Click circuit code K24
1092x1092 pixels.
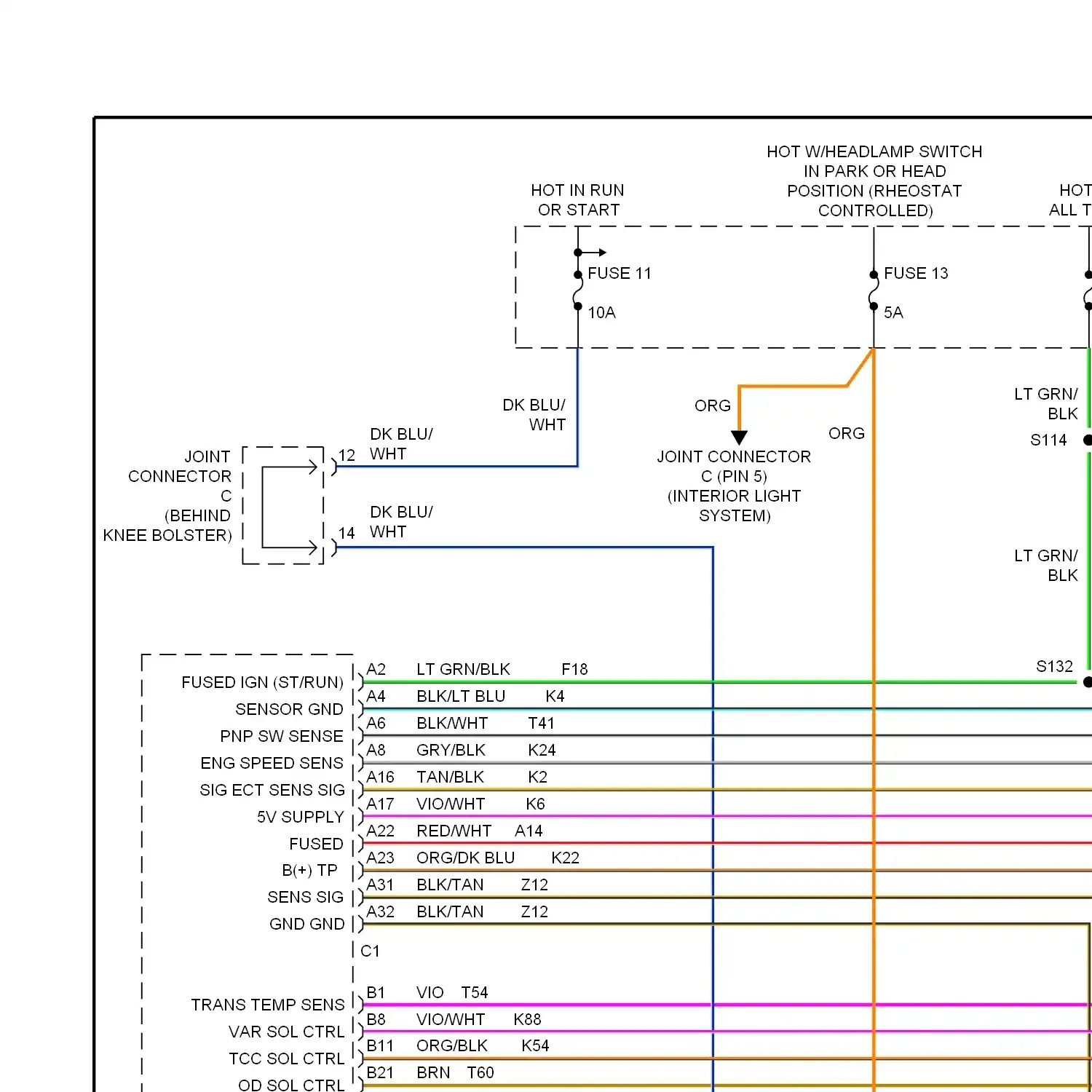(x=542, y=750)
